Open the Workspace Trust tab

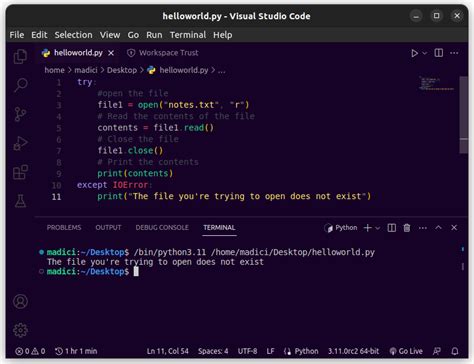pyautogui.click(x=163, y=53)
